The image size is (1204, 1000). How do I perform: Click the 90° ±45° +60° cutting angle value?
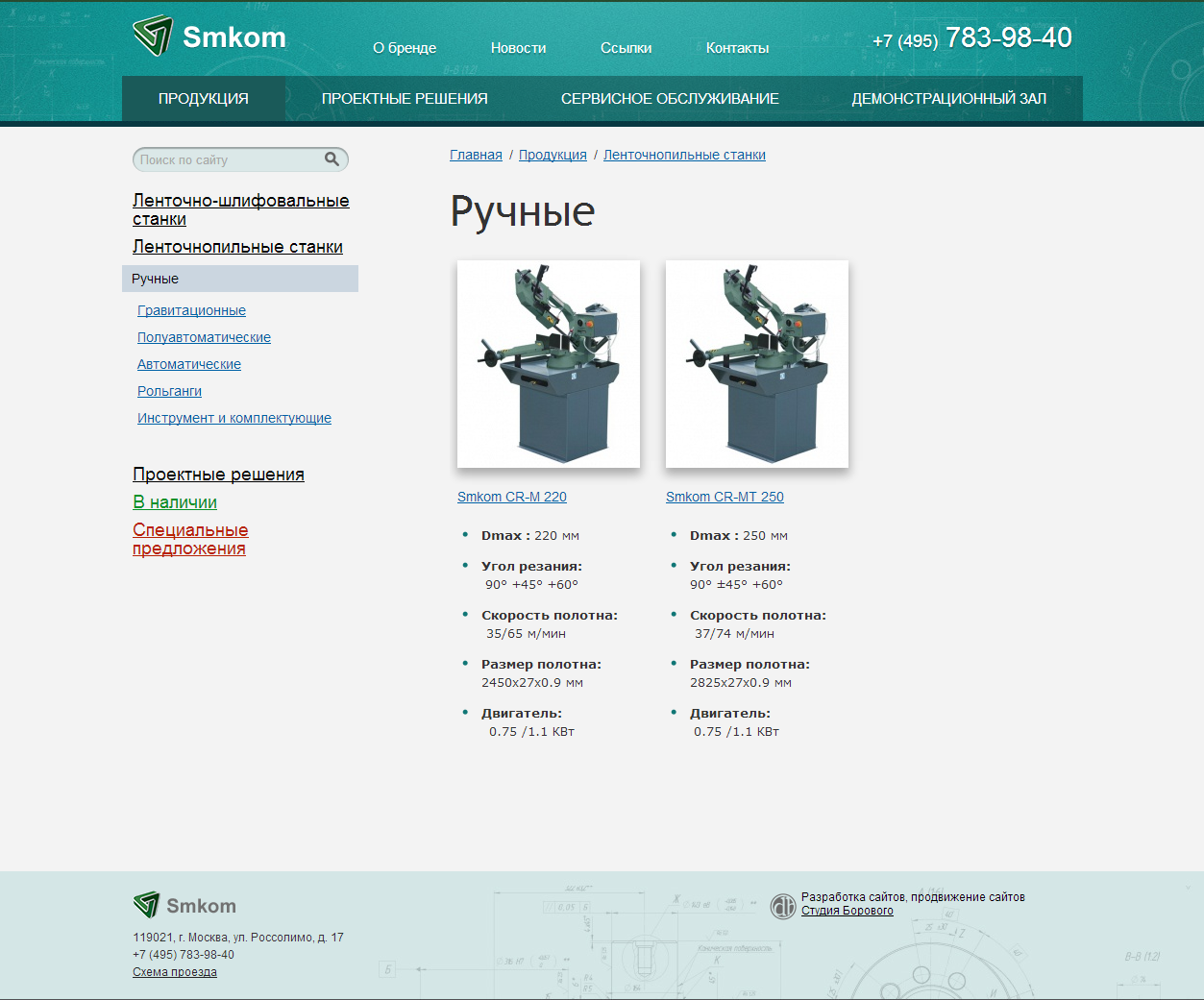[736, 585]
